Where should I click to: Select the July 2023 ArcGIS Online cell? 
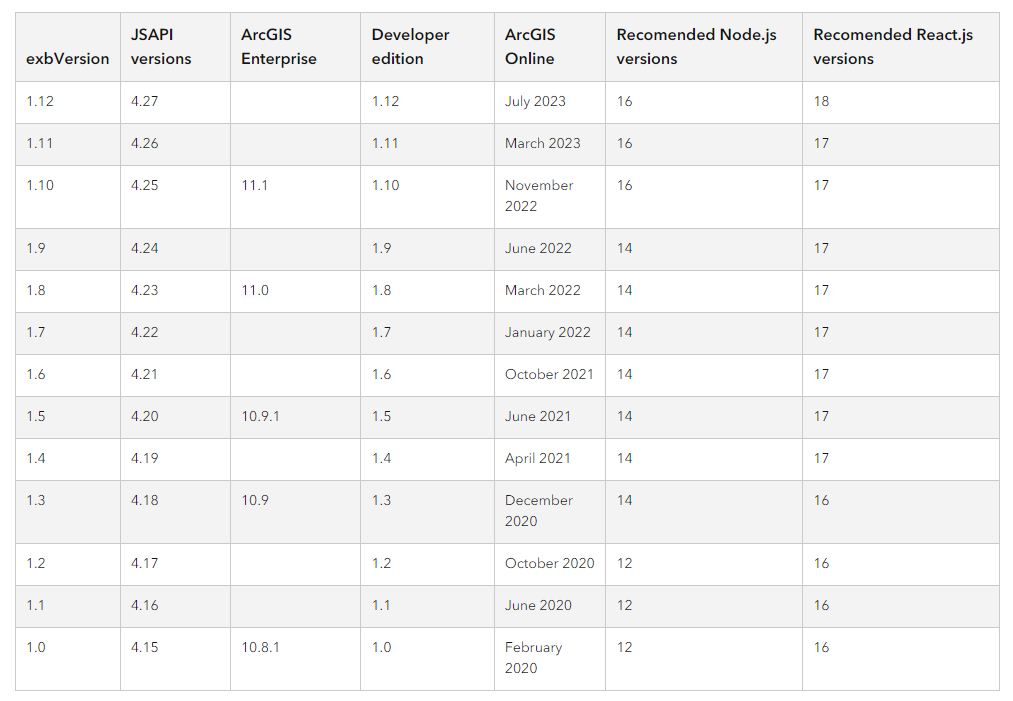(535, 101)
